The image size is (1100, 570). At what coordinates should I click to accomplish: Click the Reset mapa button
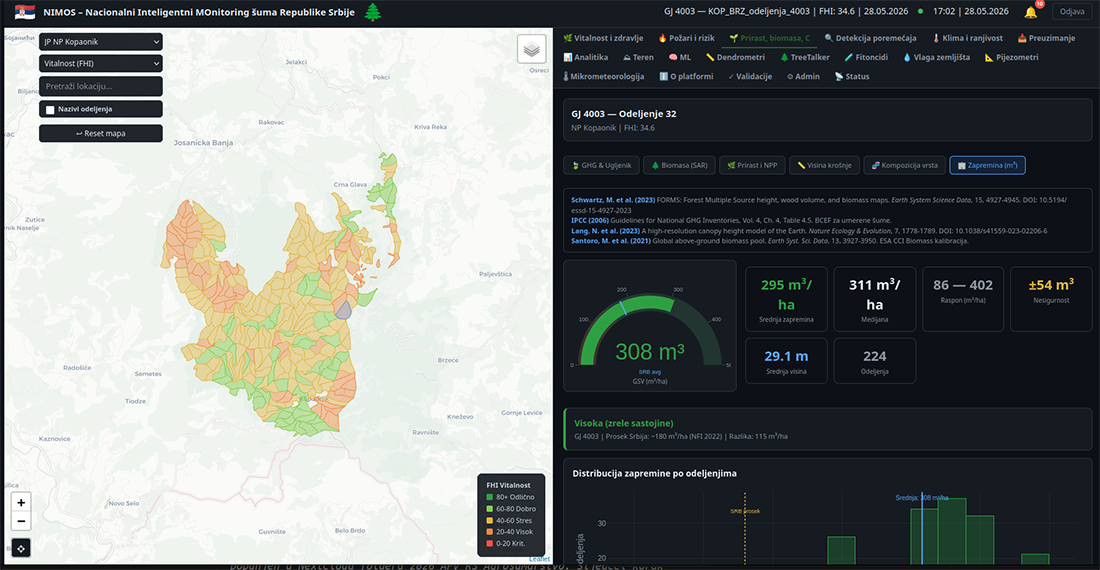pyautogui.click(x=101, y=133)
